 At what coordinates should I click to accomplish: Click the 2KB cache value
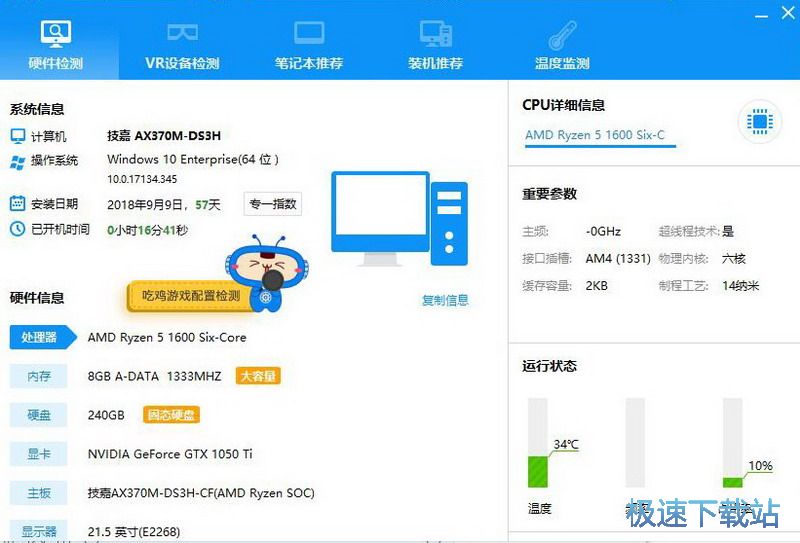pos(596,286)
